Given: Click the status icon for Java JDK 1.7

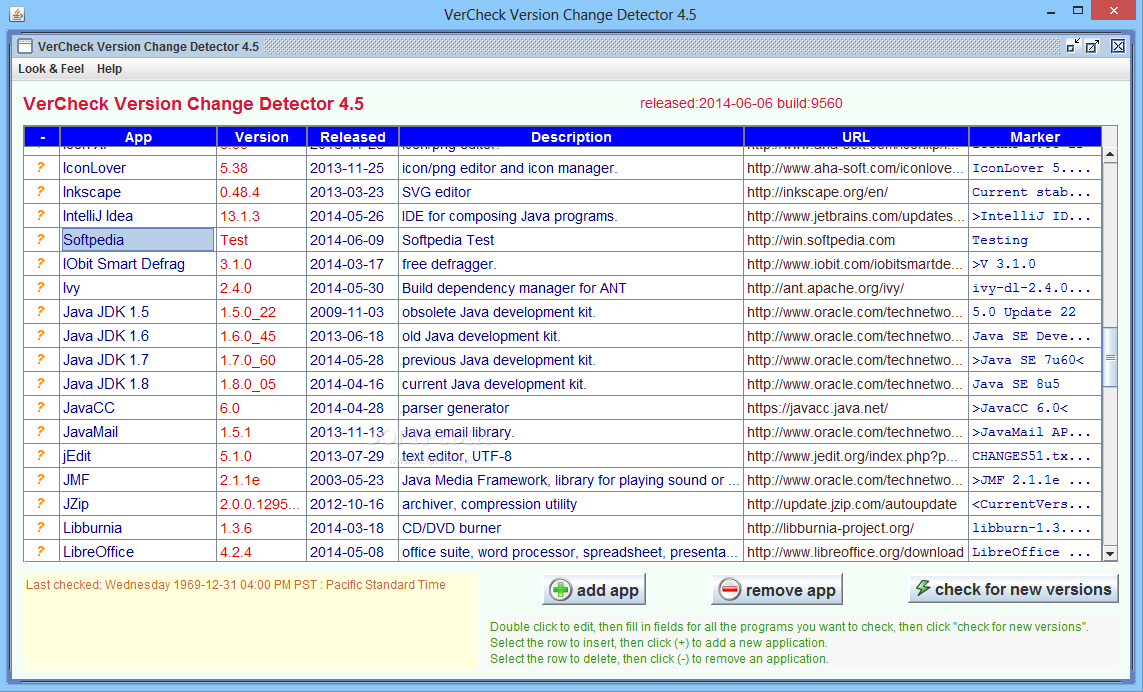Looking at the screenshot, I should (41, 359).
